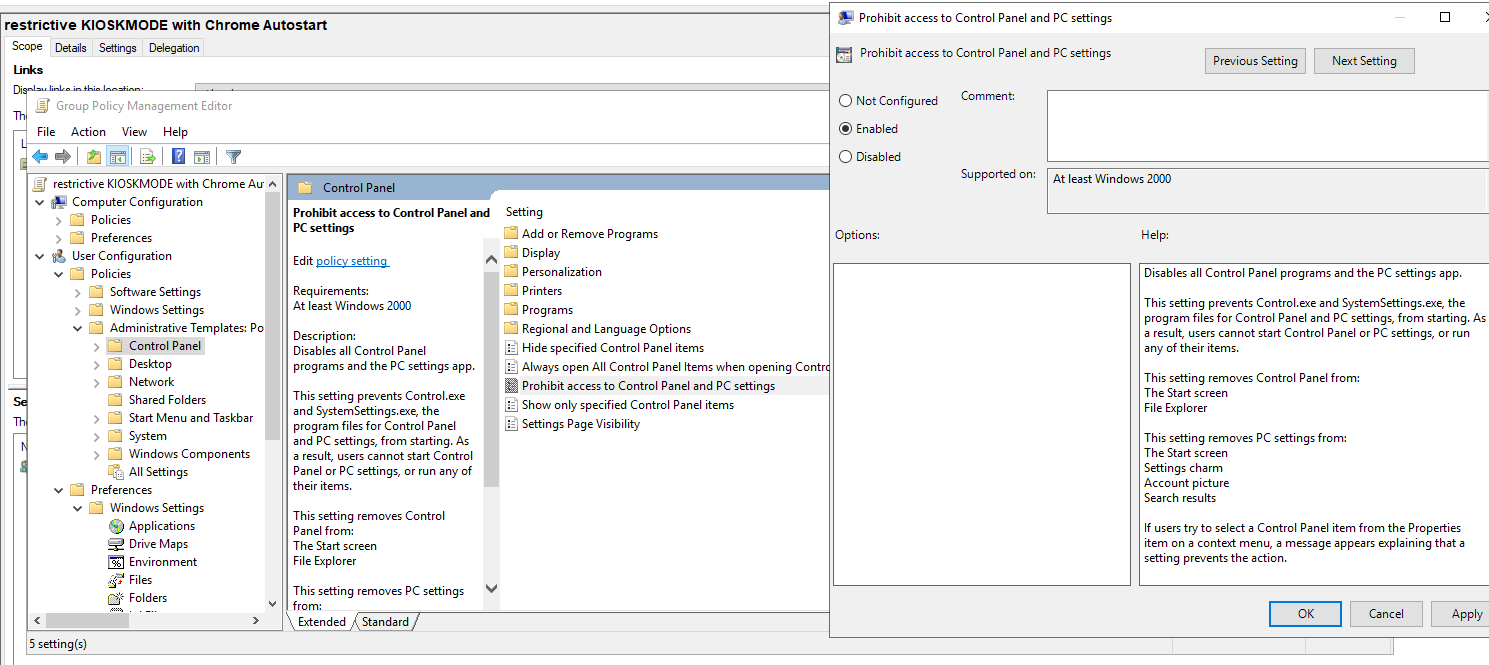Click the Filter funnel icon in the toolbar

click(x=233, y=156)
